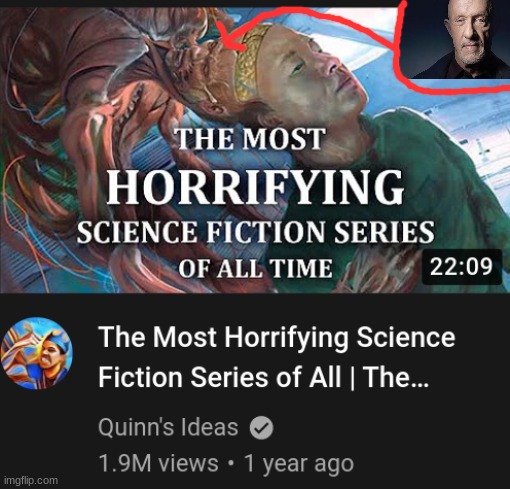510x489 pixels.
Task: Click the verified checkmark badge
Action: pyautogui.click(x=262, y=428)
